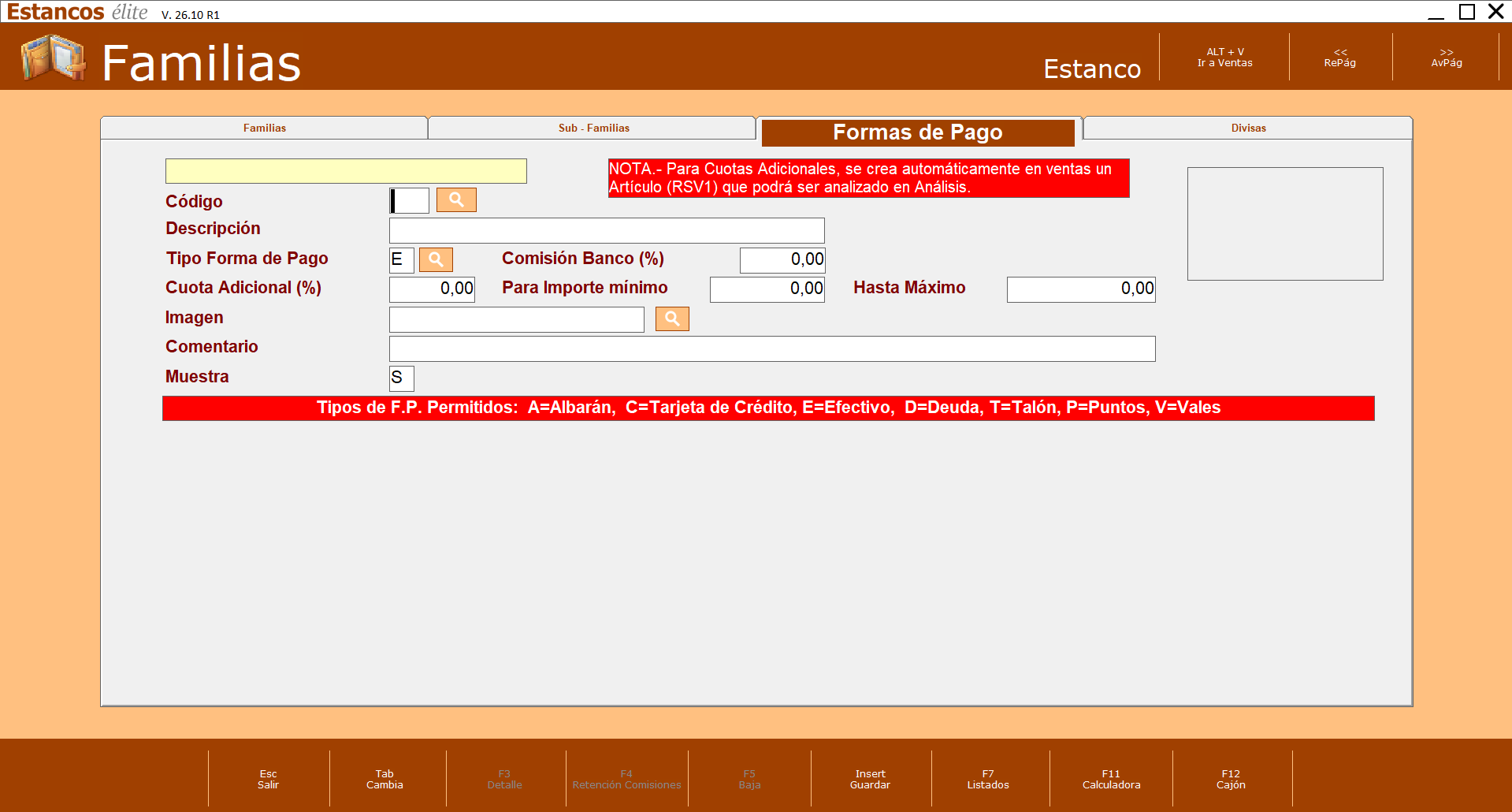
Task: Open F11 Calculadora
Action: click(1111, 779)
